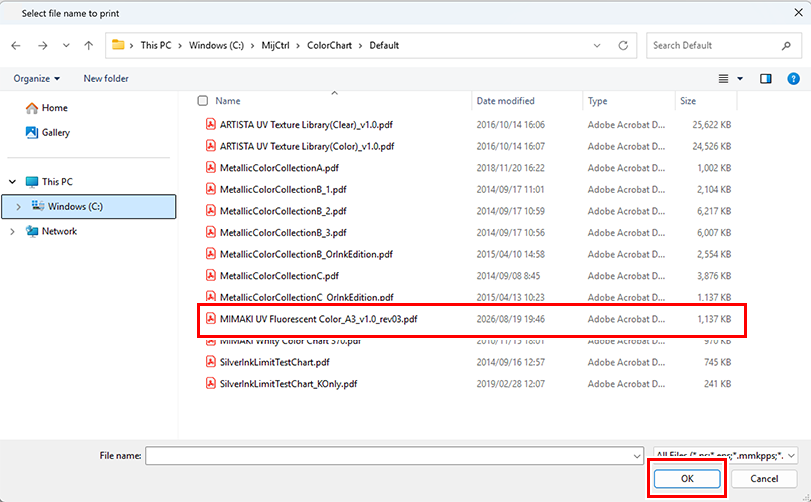Refresh the Default folder
Viewport: 811px width, 502px height.
(623, 45)
